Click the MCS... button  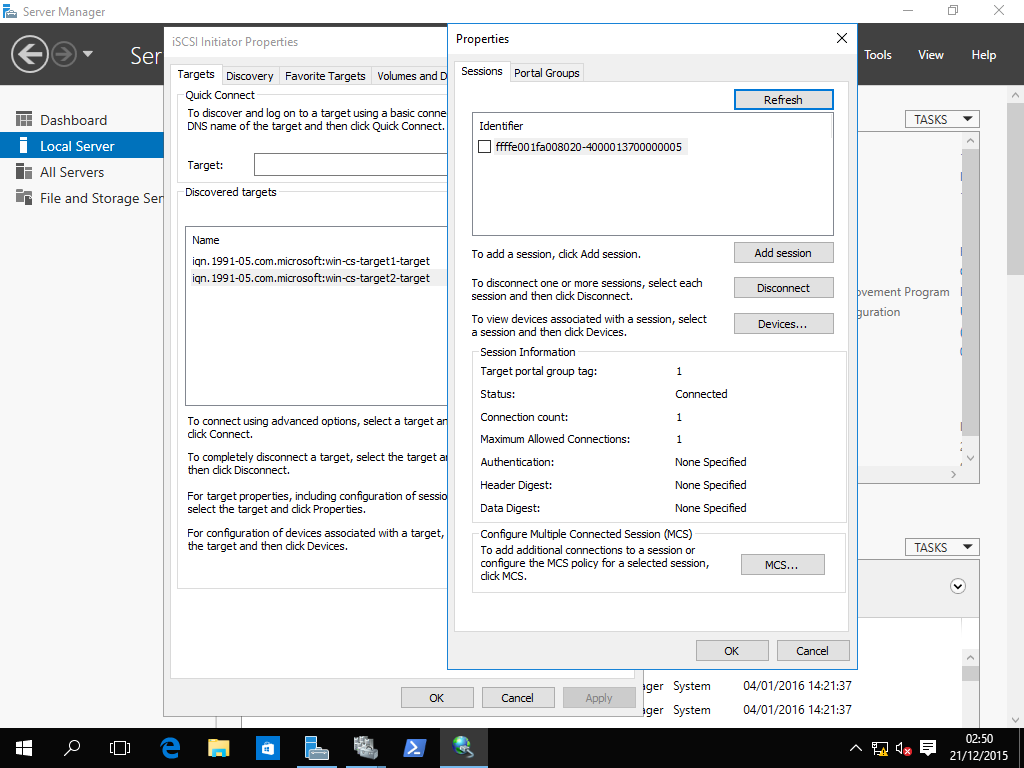[782, 565]
